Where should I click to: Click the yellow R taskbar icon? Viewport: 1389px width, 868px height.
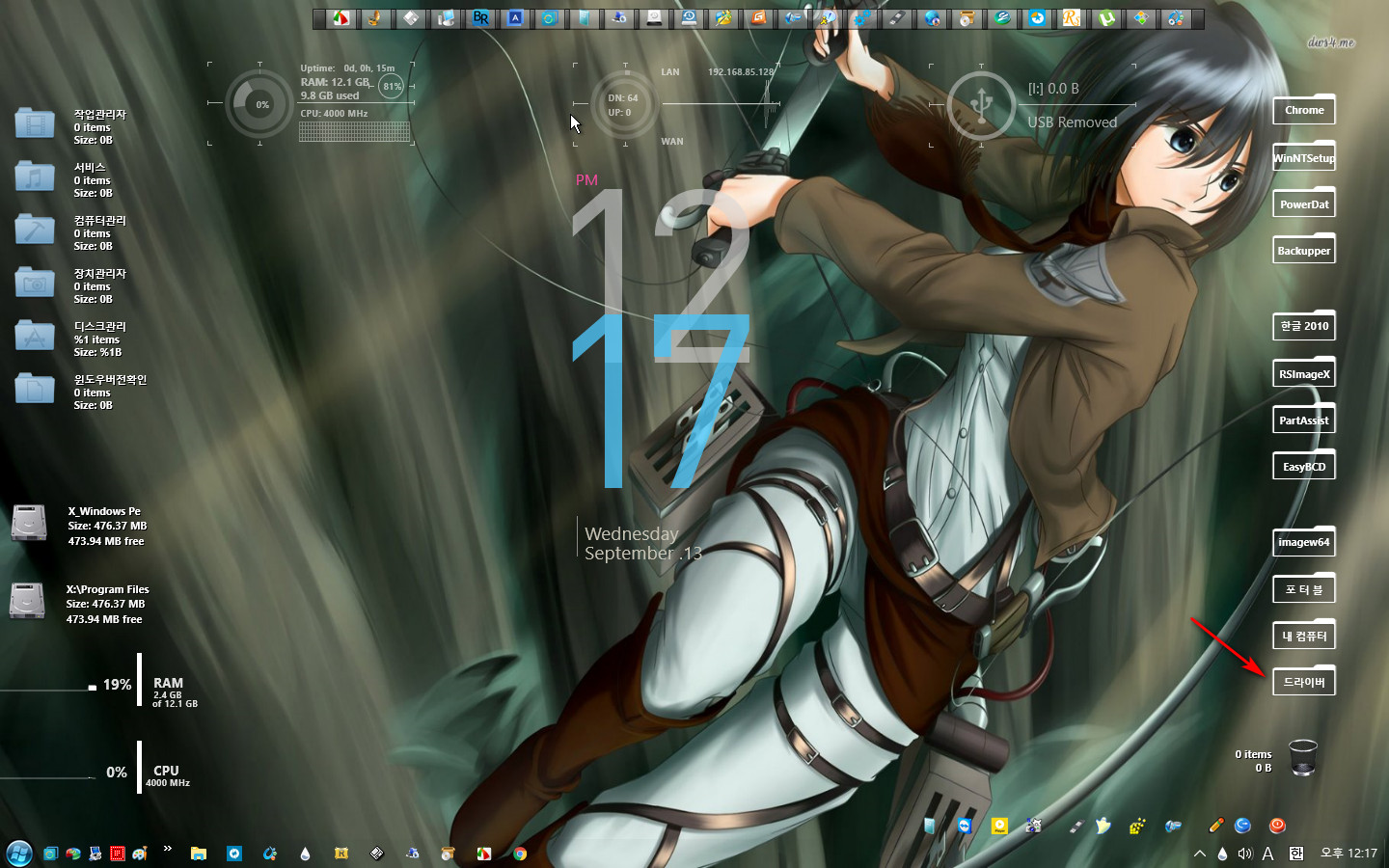[341, 854]
